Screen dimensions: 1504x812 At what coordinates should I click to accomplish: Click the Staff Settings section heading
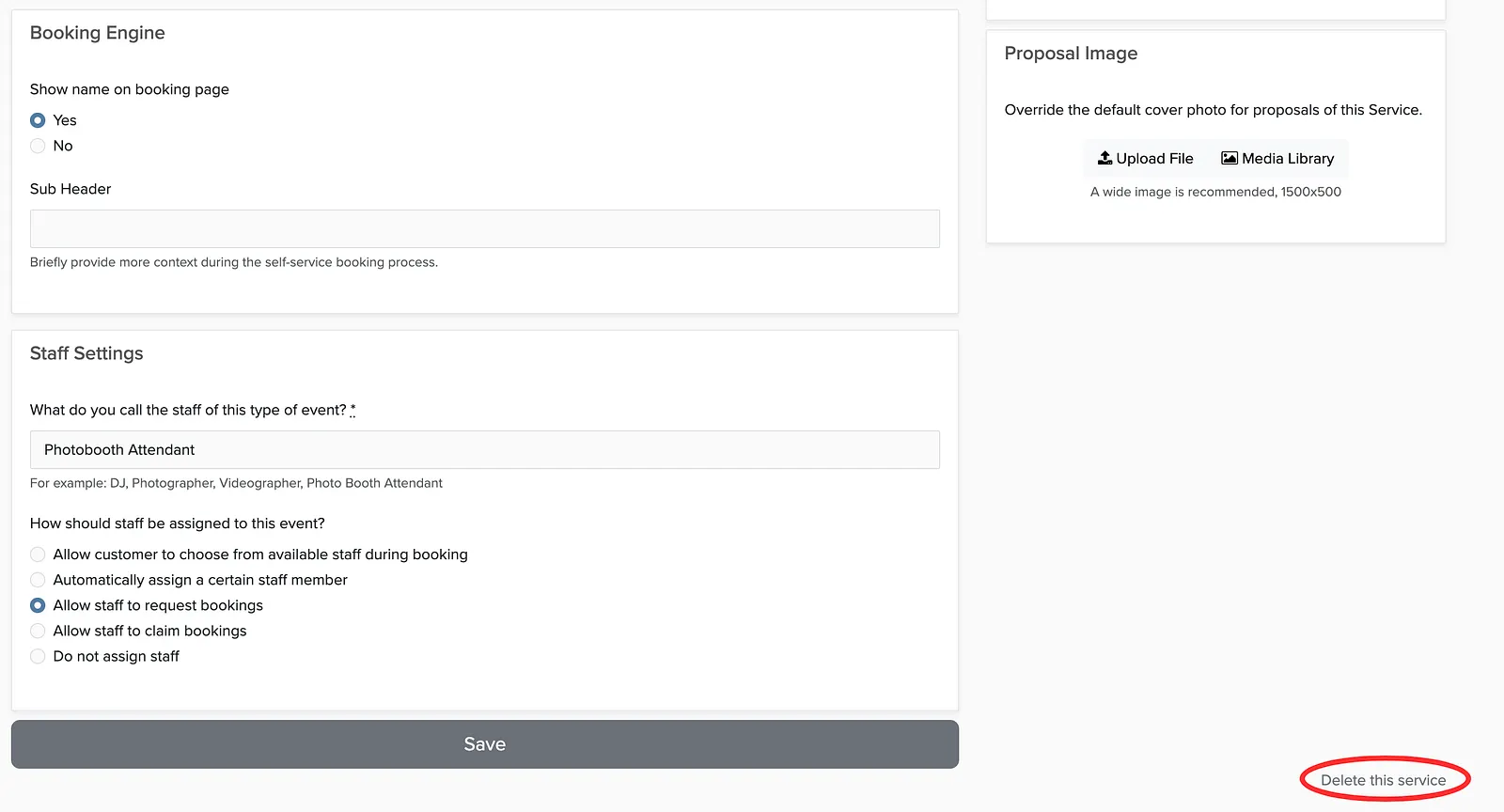click(x=86, y=353)
